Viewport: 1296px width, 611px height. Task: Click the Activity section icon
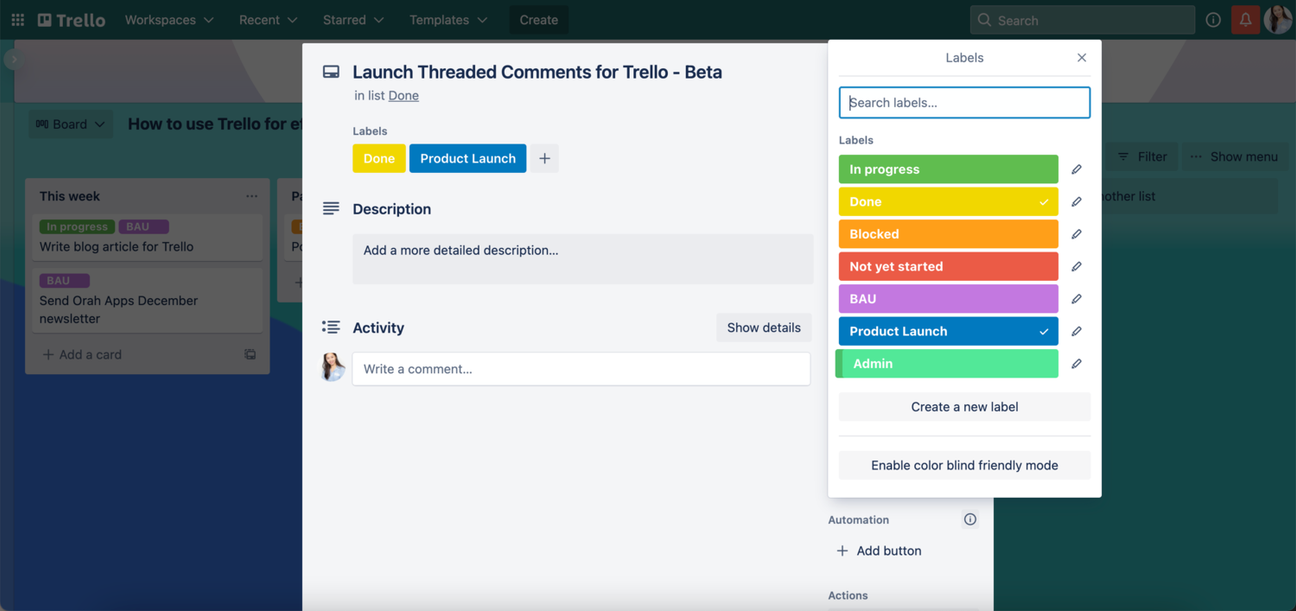331,327
